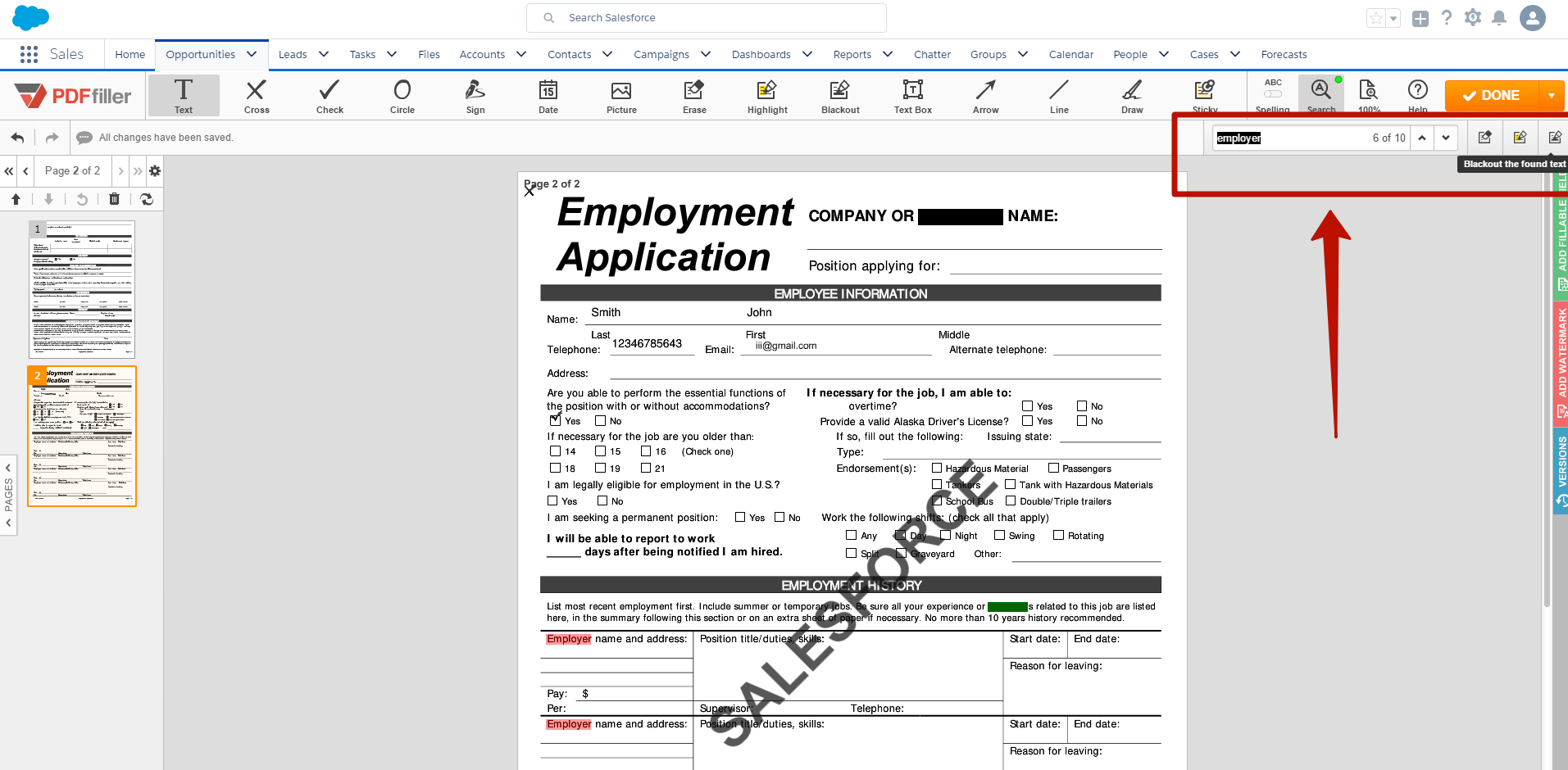The image size is (1568, 770).
Task: Select page 1 thumbnail
Action: tap(82, 289)
